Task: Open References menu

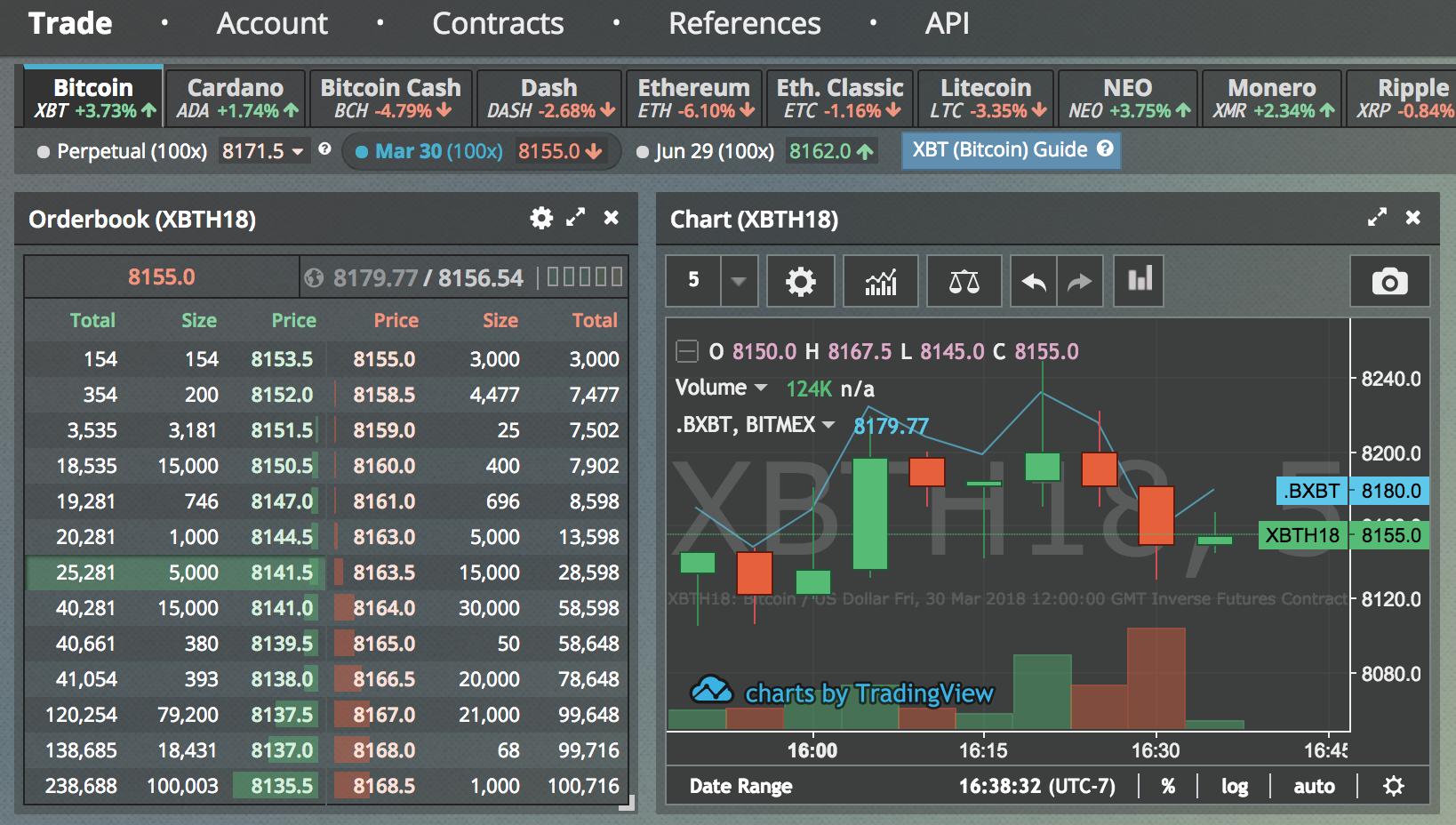Action: [x=745, y=23]
